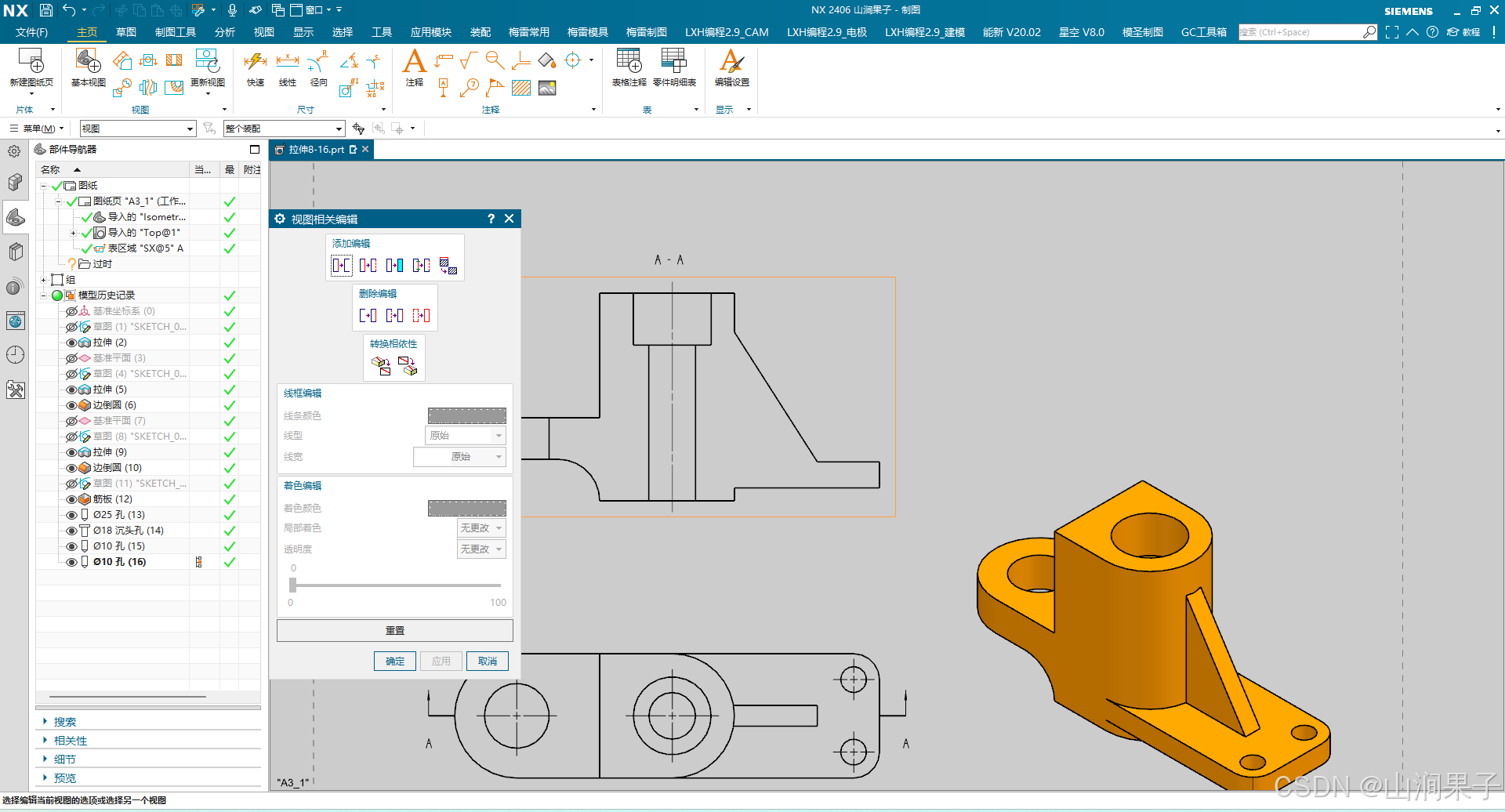Toggle visibility eye of Ø10 孔 (16)

tap(71, 562)
